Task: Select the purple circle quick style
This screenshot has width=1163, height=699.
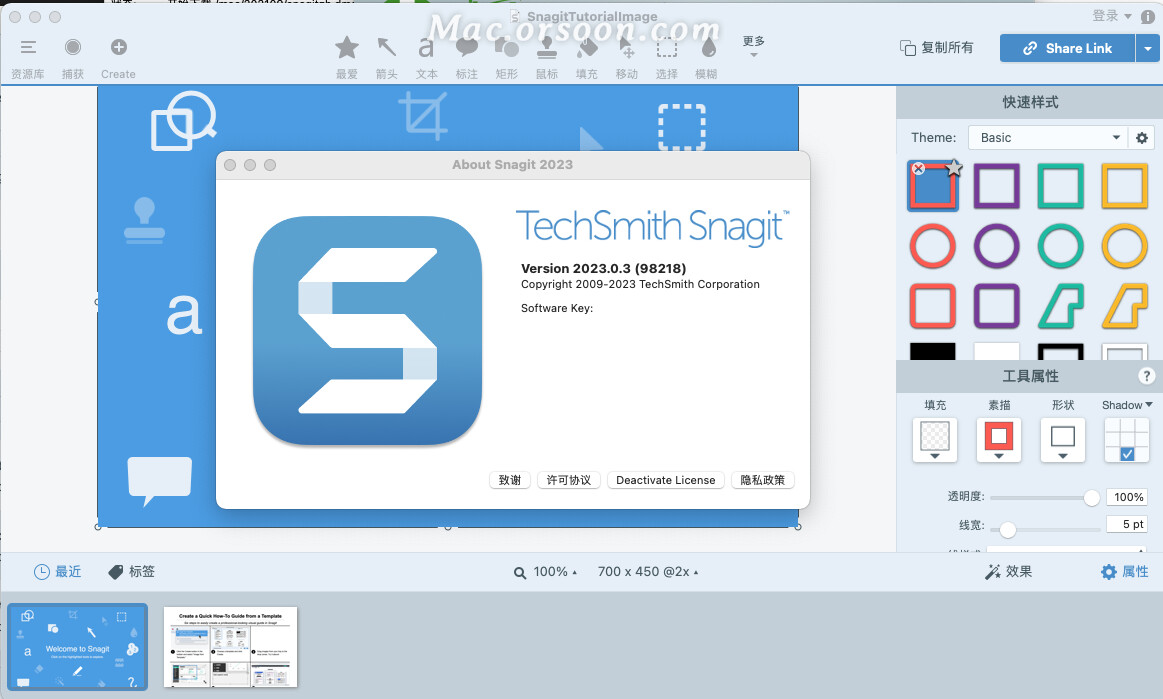Action: click(x=996, y=246)
